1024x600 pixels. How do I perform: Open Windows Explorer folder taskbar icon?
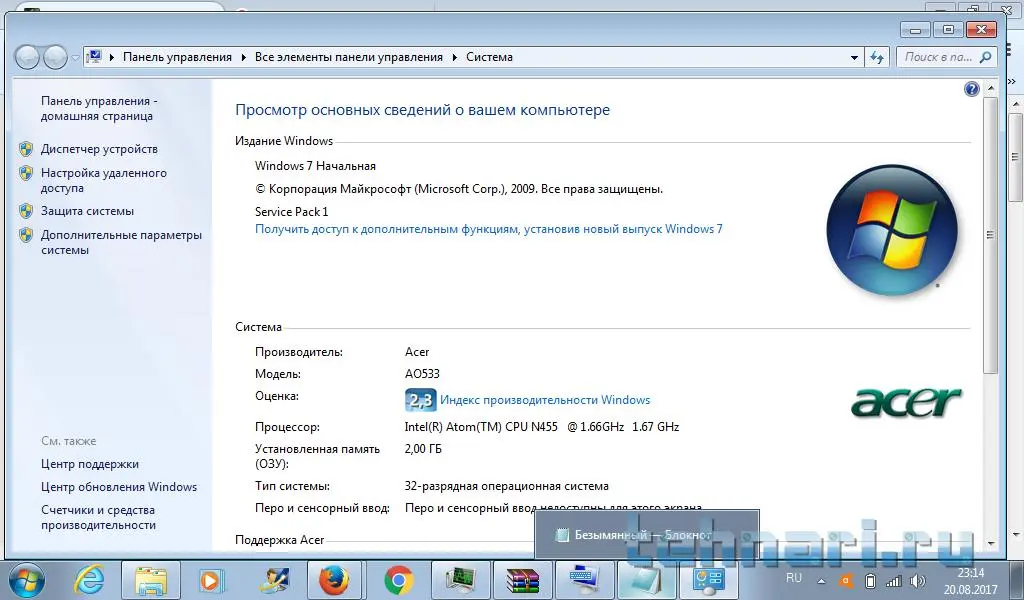[150, 580]
